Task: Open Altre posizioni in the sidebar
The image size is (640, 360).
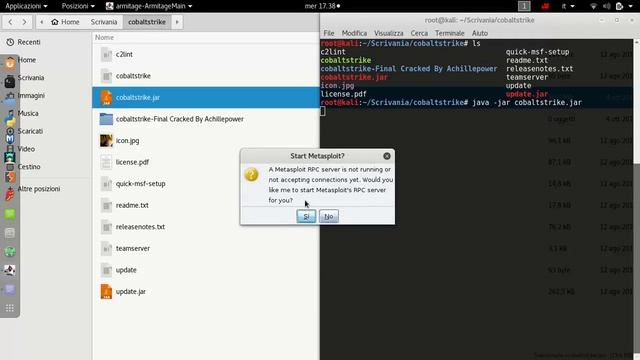Action: pos(38,189)
